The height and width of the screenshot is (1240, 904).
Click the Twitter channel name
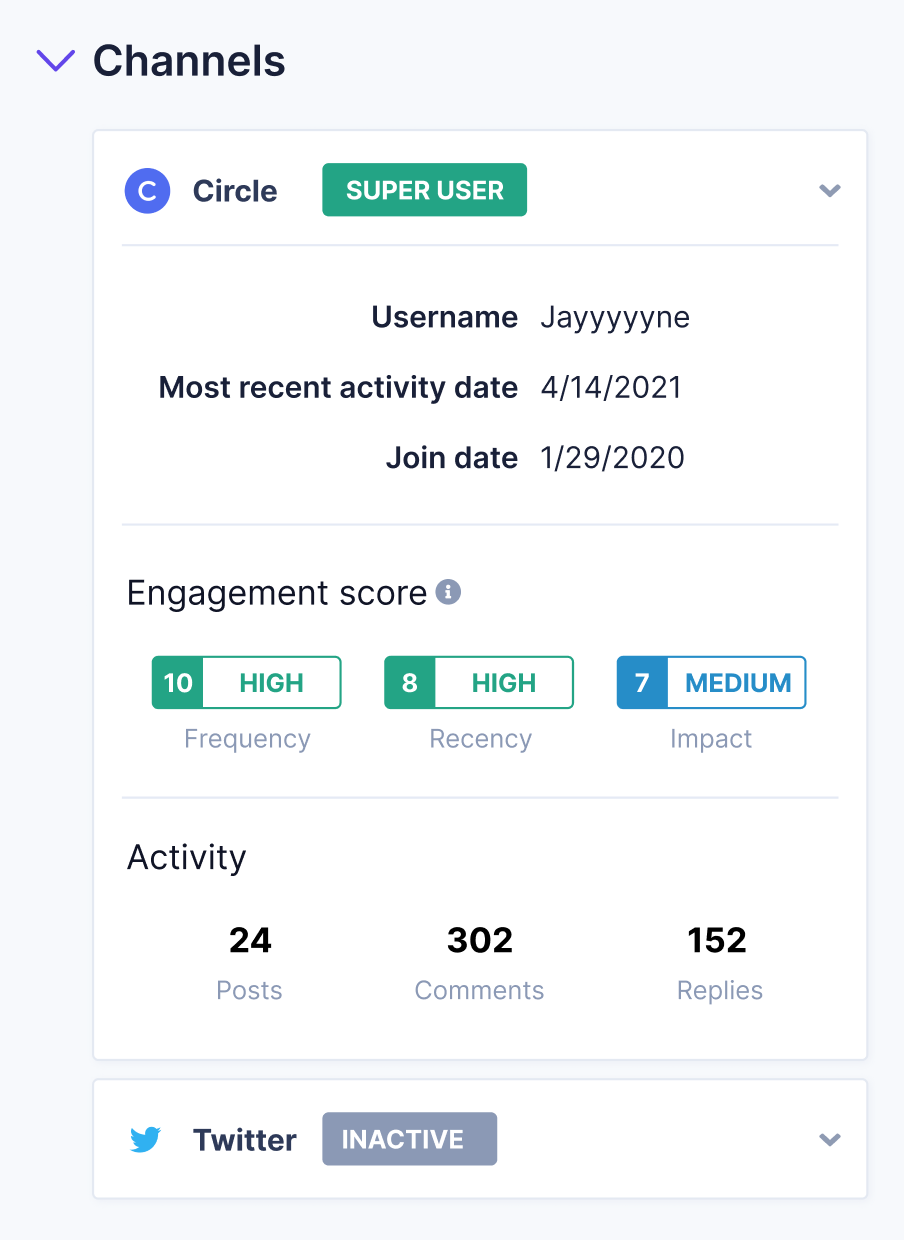coord(245,1140)
